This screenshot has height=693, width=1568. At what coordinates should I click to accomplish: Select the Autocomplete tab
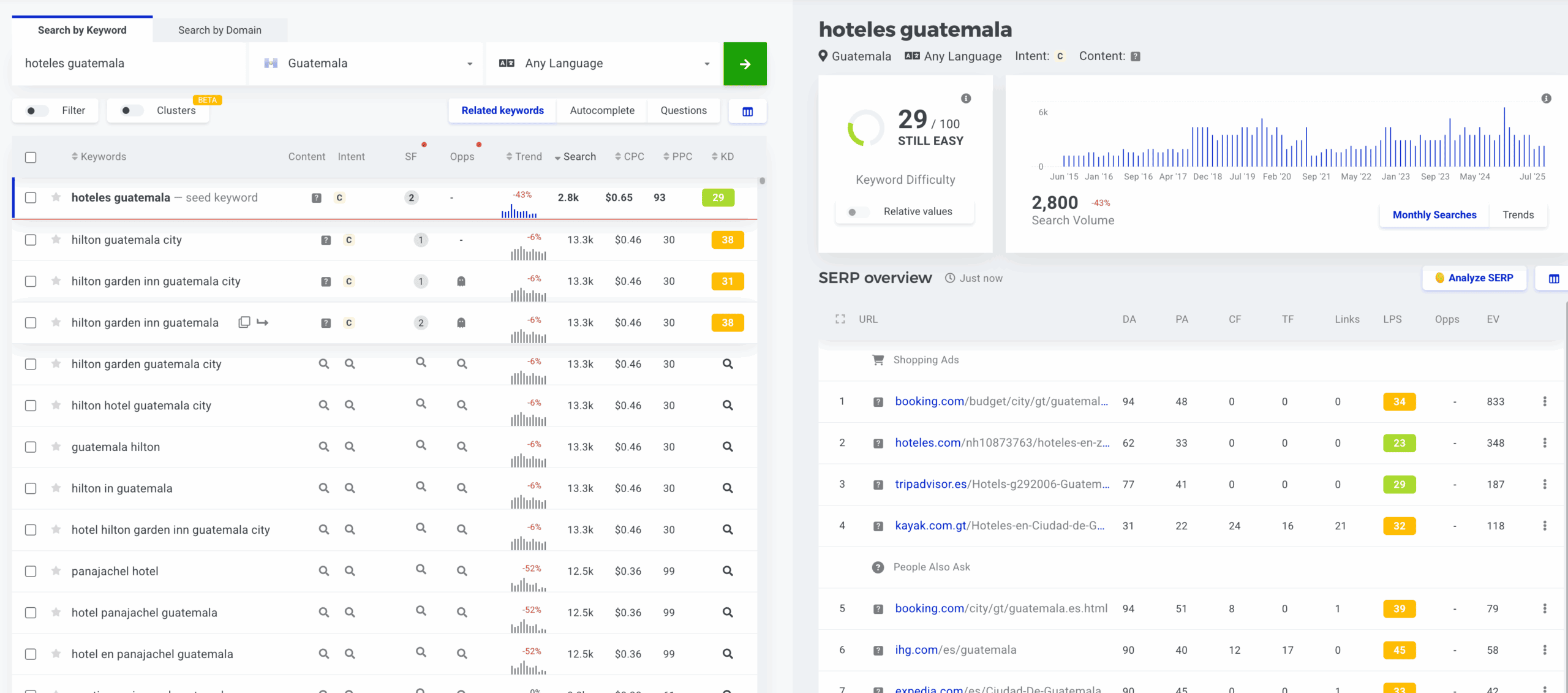click(x=601, y=110)
